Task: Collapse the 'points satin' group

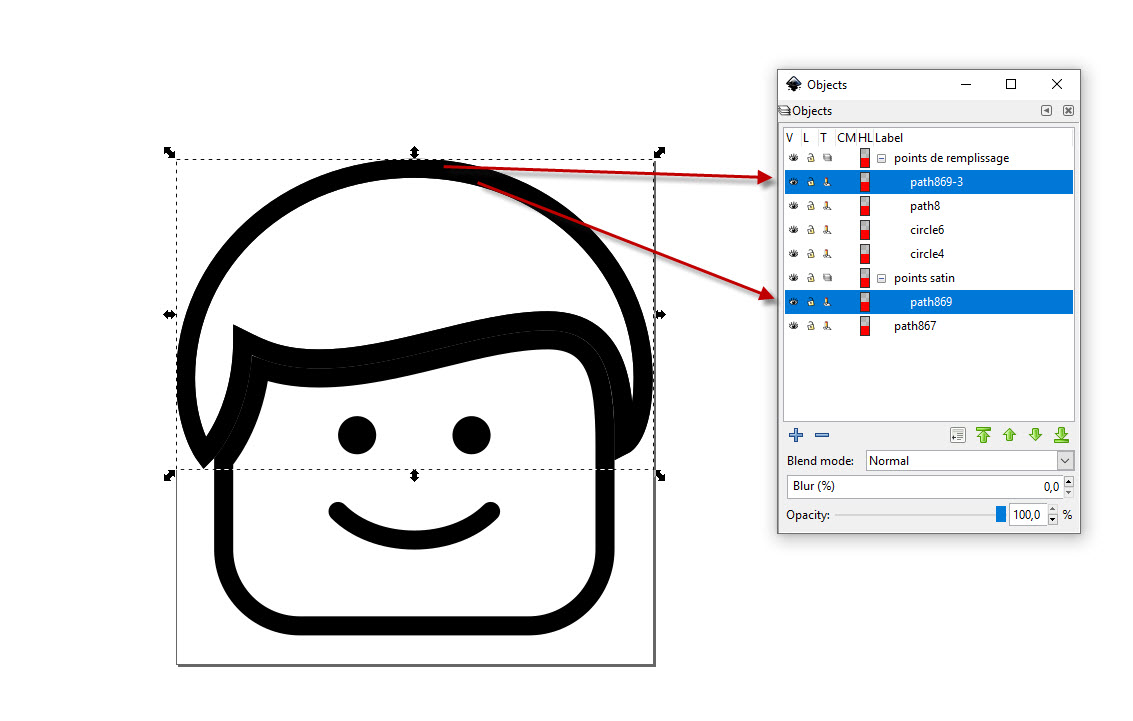Action: coord(882,278)
